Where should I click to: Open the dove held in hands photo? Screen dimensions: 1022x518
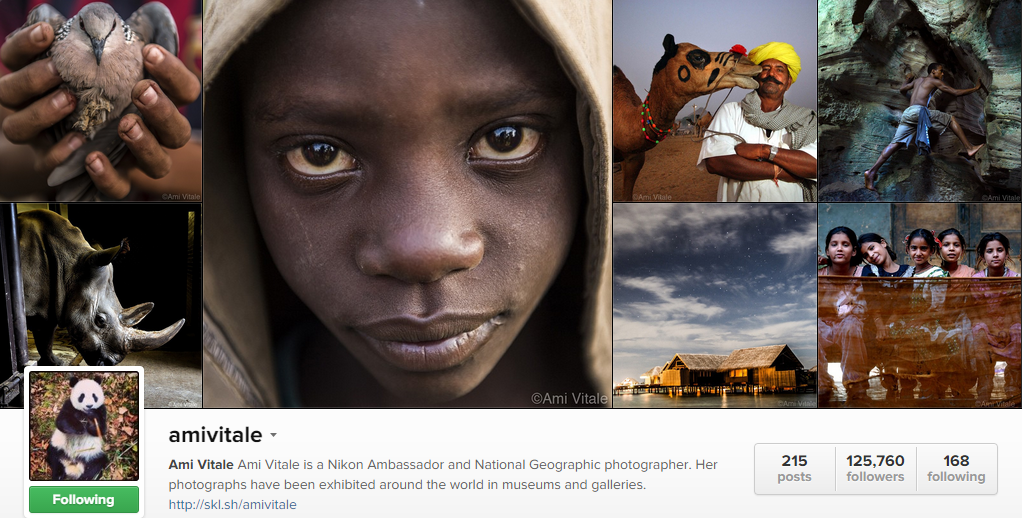(x=100, y=100)
